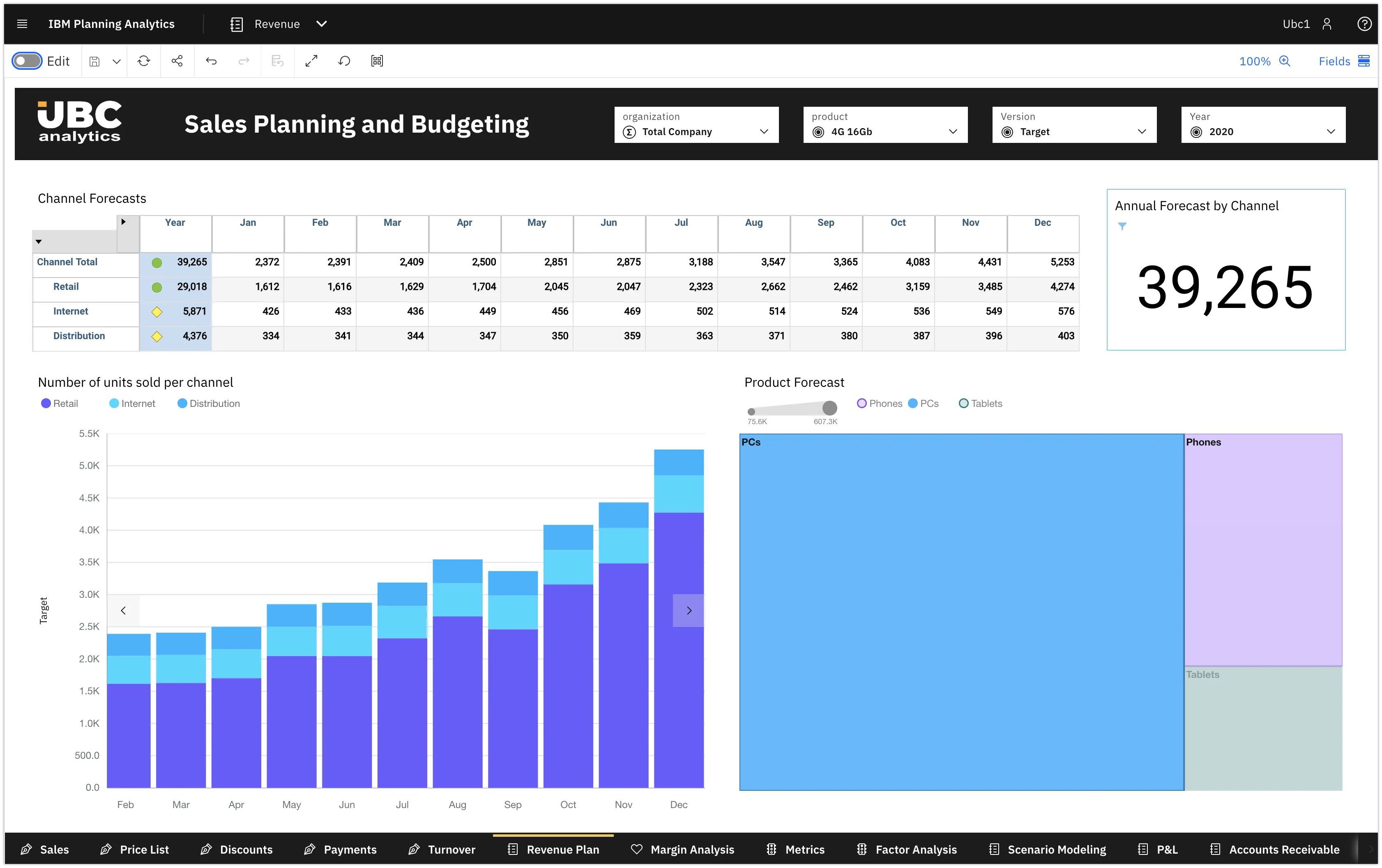This screenshot has height=868, width=1382.
Task: Toggle Tablets legend item in Product Forecast
Action: click(981, 403)
